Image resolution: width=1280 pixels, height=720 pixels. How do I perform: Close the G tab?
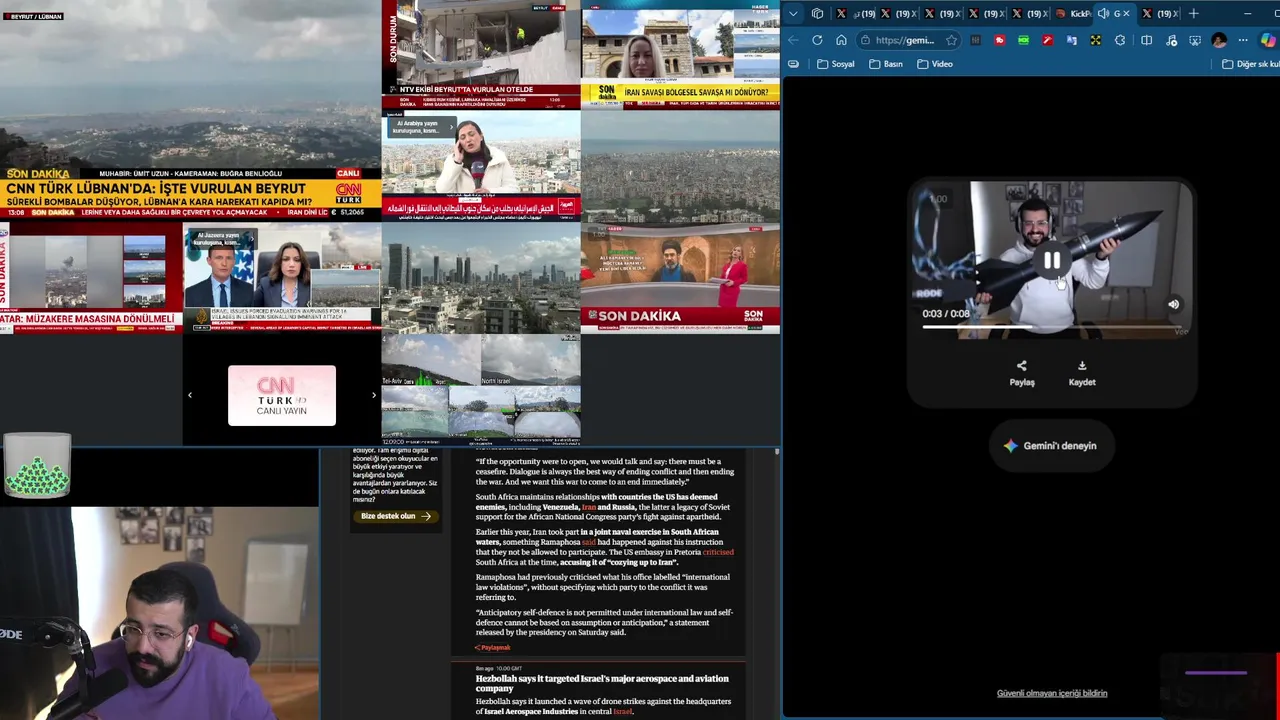tap(1126, 13)
